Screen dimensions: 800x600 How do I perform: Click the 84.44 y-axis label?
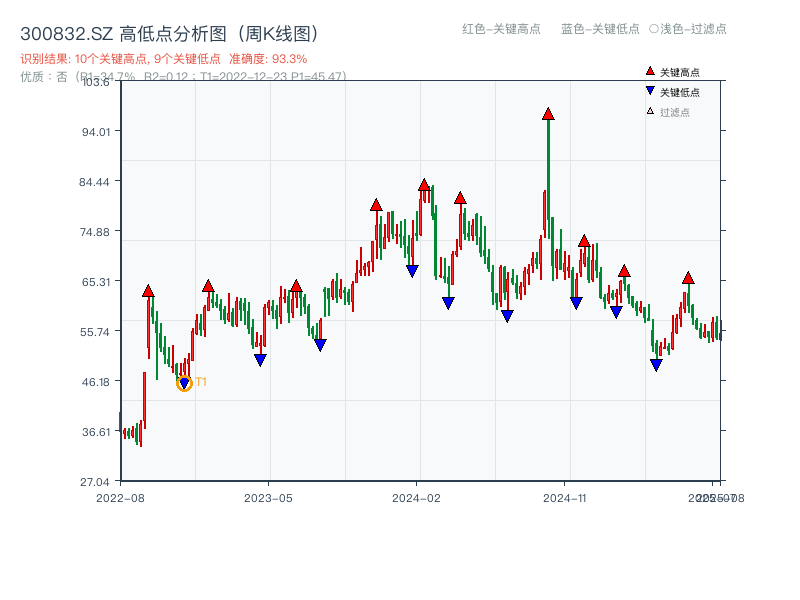coord(94,182)
